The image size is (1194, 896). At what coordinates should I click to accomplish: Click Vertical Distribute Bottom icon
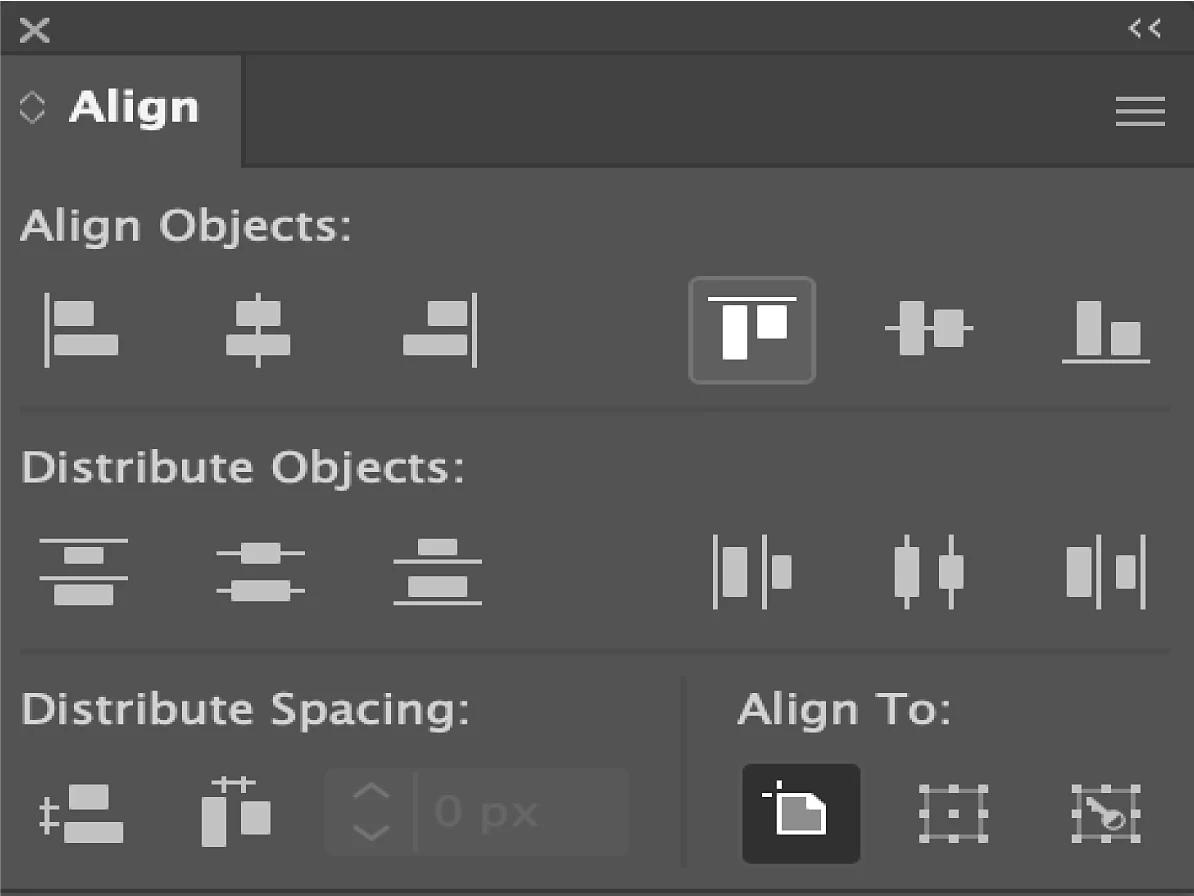(x=438, y=572)
